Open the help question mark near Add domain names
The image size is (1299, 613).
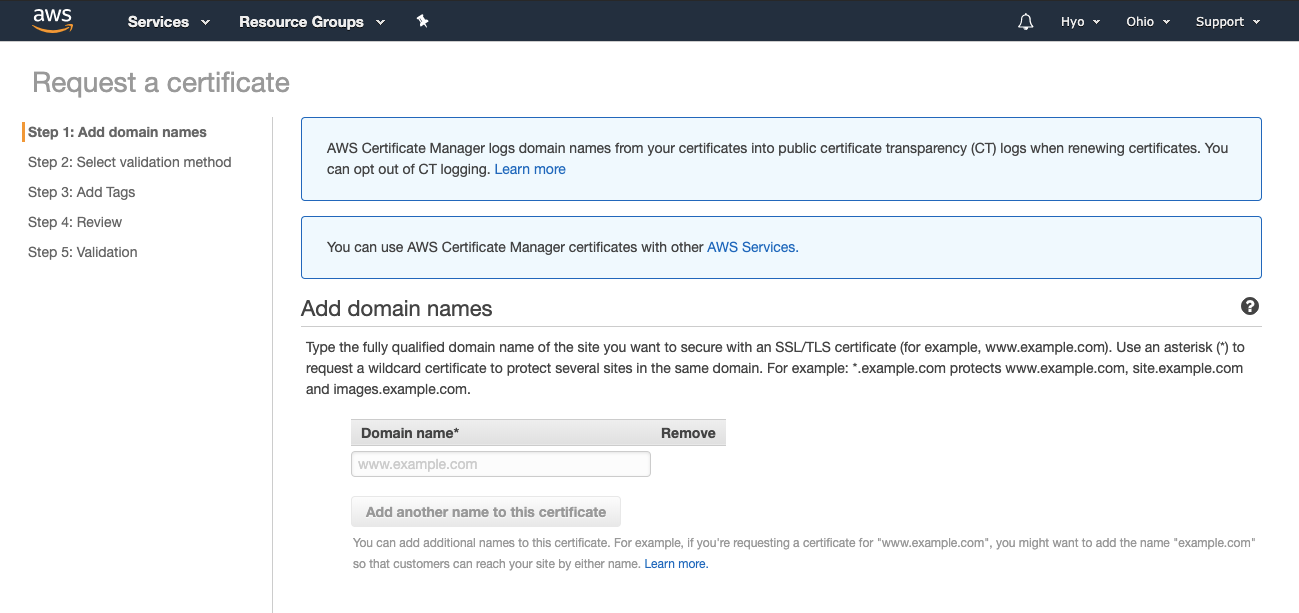tap(1249, 306)
